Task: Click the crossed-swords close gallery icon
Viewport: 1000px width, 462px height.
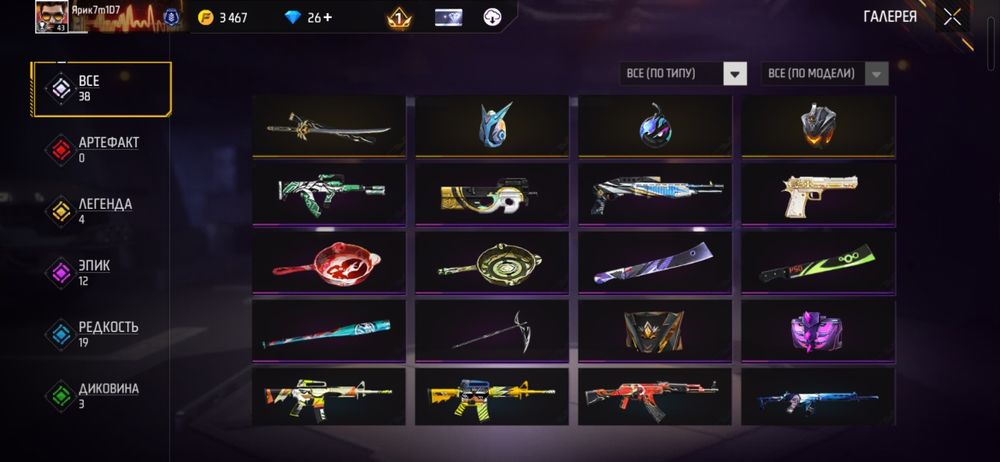Action: 952,17
